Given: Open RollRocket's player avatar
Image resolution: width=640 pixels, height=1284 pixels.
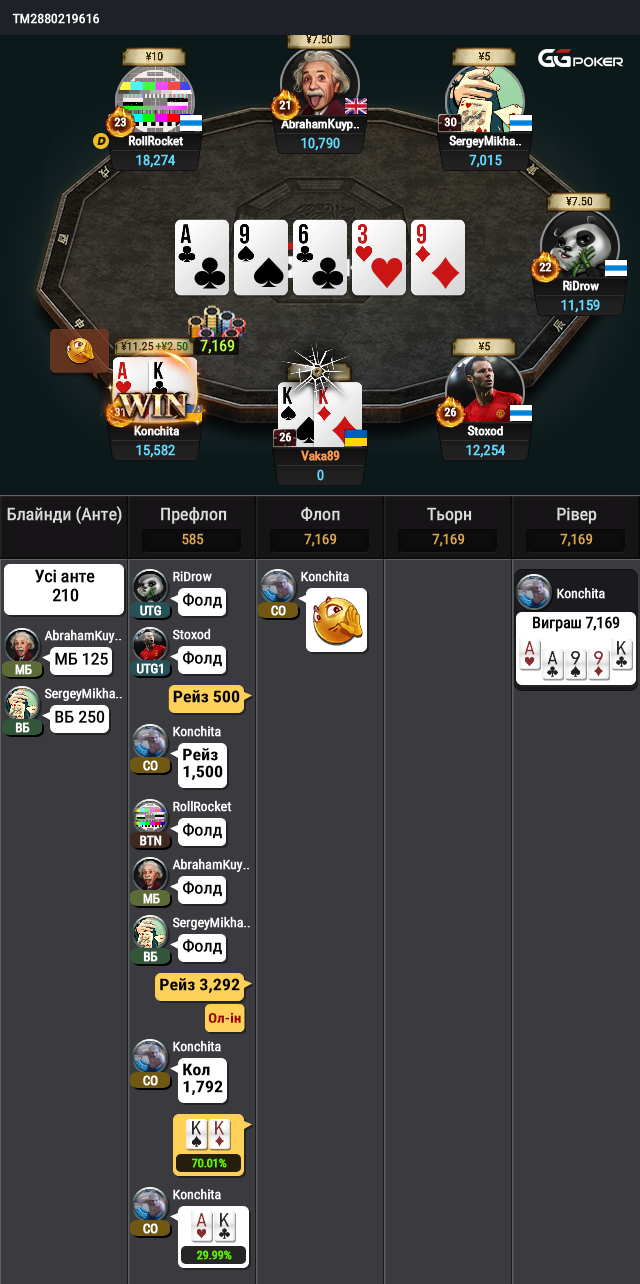Looking at the screenshot, I should pyautogui.click(x=154, y=97).
